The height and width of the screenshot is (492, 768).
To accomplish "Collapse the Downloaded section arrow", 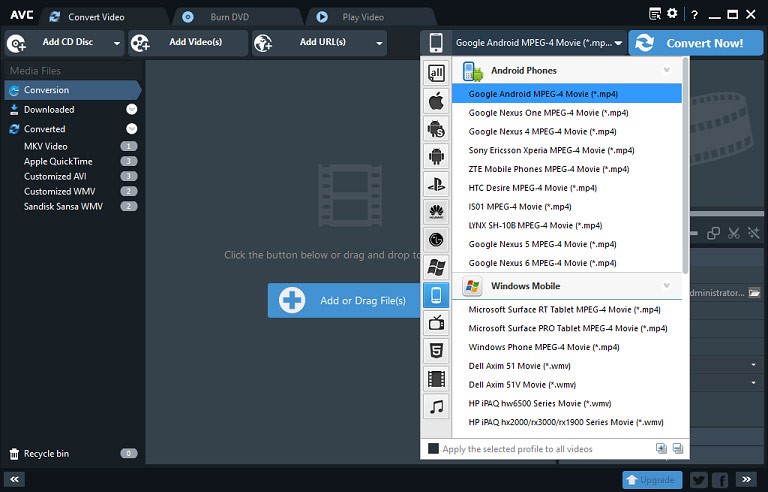I will [x=131, y=109].
